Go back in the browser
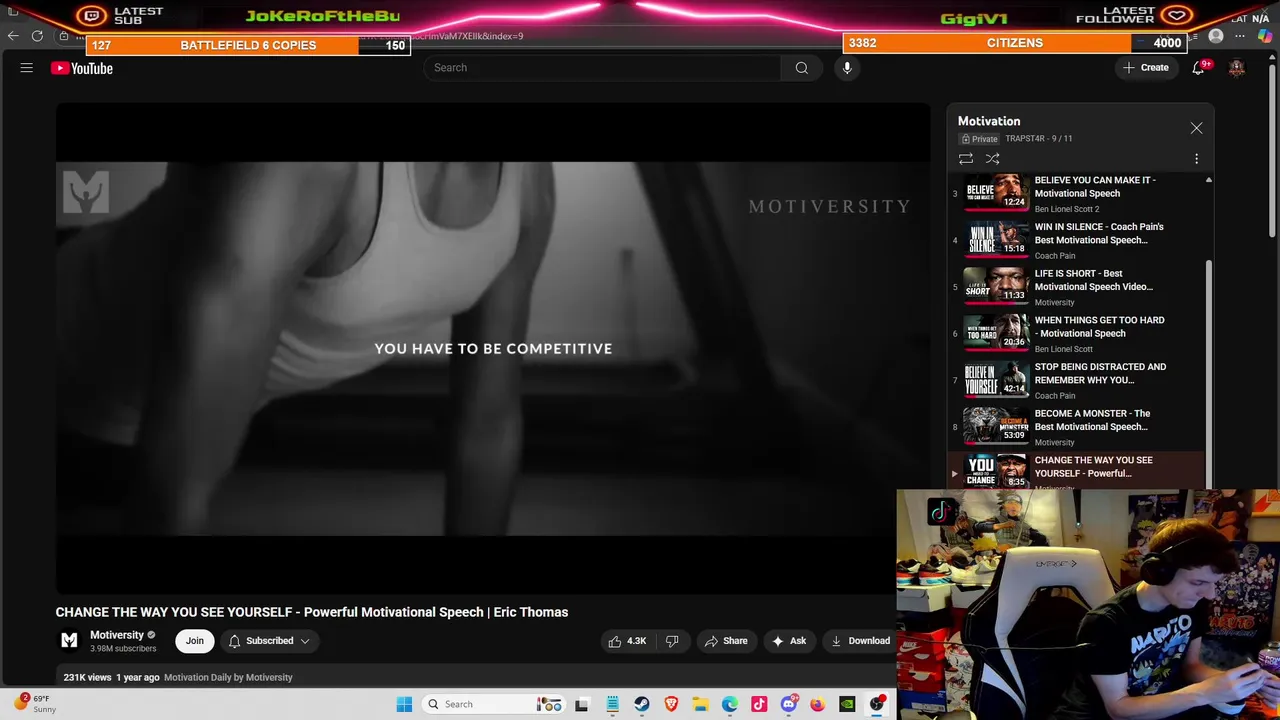This screenshot has width=1280, height=720. click(x=12, y=36)
